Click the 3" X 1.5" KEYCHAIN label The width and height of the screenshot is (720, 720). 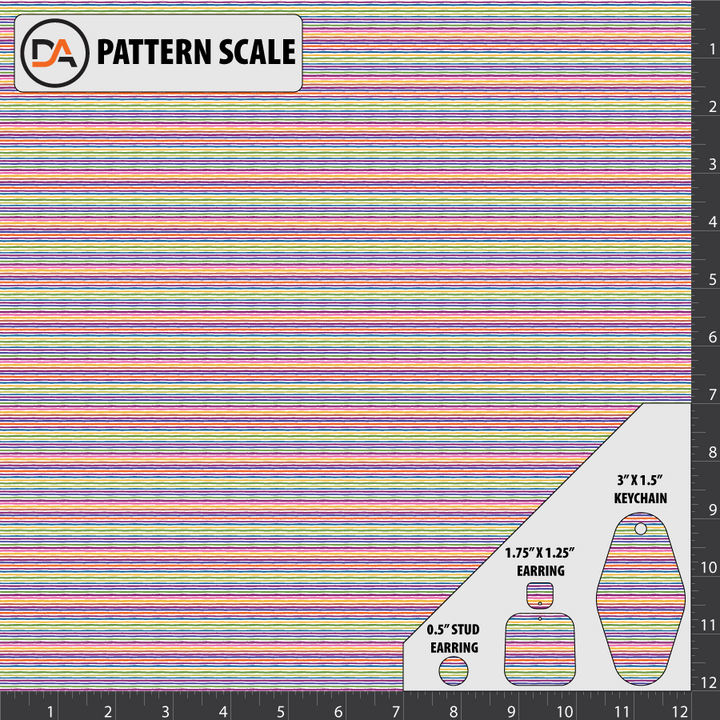point(641,489)
